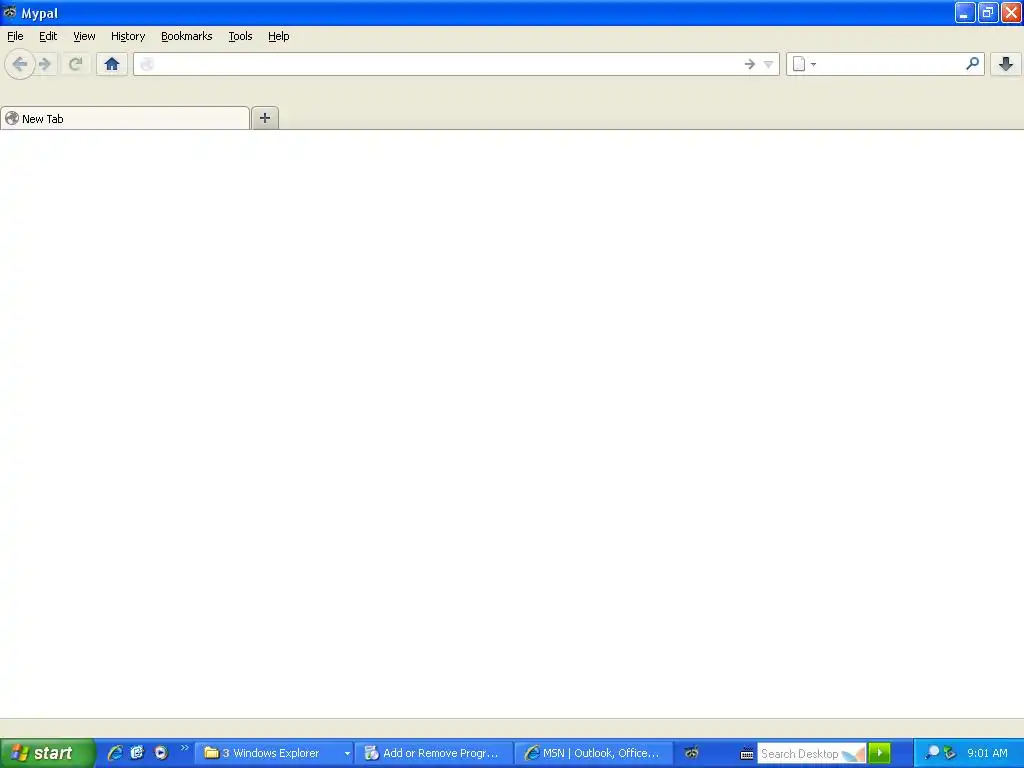The image size is (1024, 768).
Task: Switch to MSN Outlook Internet Explorer window
Action: click(594, 753)
